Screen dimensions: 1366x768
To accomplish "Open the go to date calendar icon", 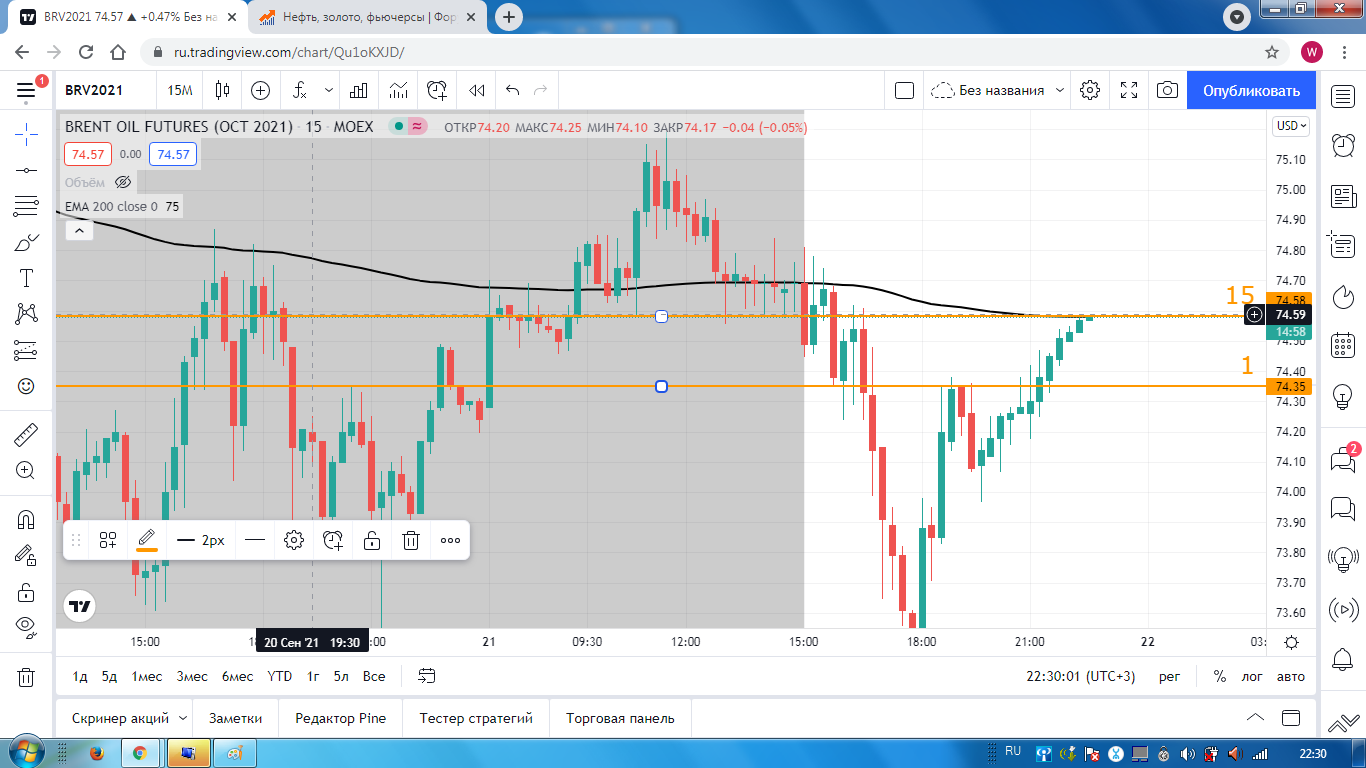I will [x=427, y=676].
